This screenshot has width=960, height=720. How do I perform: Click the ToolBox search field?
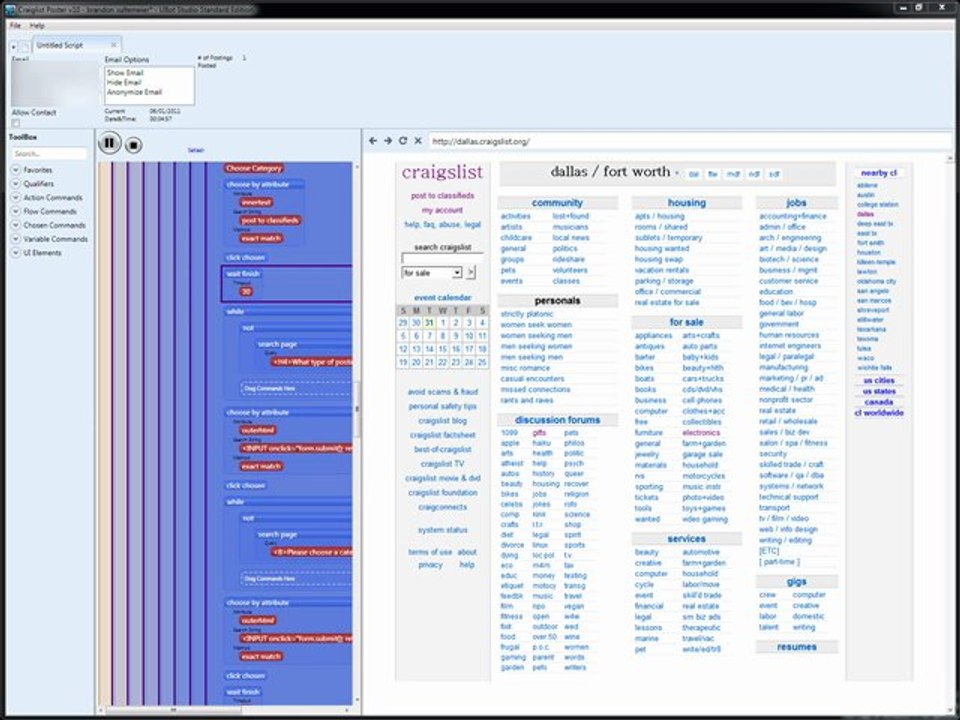(49, 153)
